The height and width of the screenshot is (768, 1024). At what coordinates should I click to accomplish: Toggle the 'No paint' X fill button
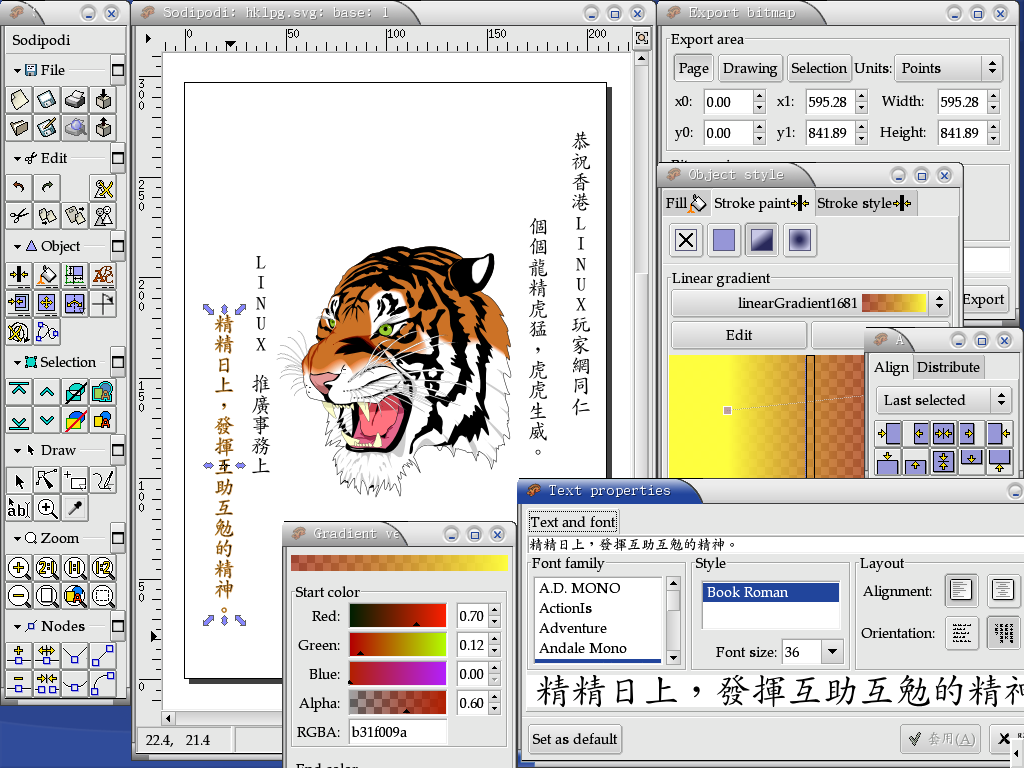[686, 240]
